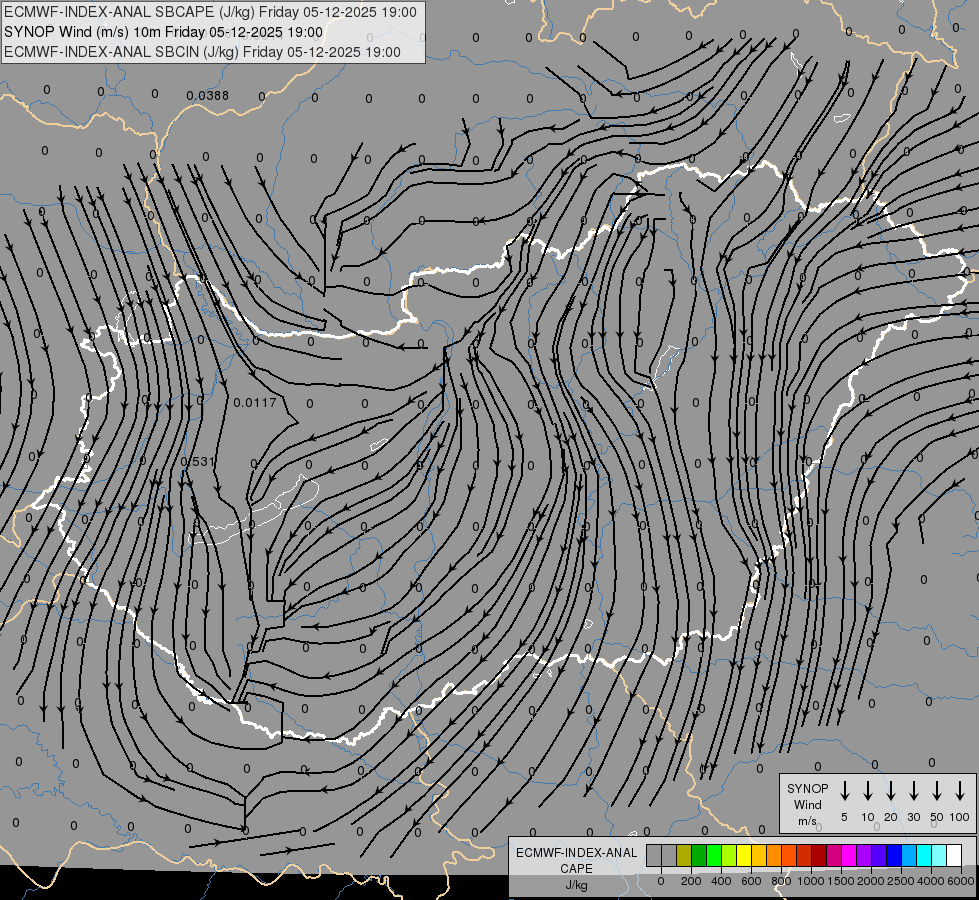The height and width of the screenshot is (900, 979).
Task: Click the wind arrow above the 10 label
Action: (868, 791)
